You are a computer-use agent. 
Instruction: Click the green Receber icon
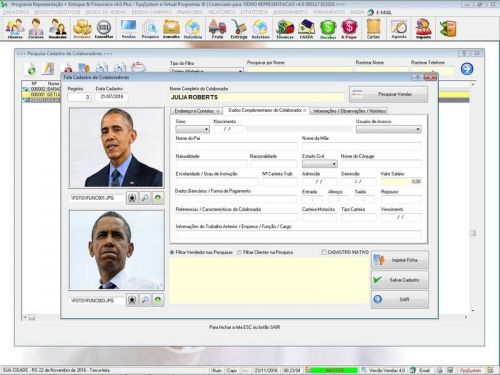(328, 29)
